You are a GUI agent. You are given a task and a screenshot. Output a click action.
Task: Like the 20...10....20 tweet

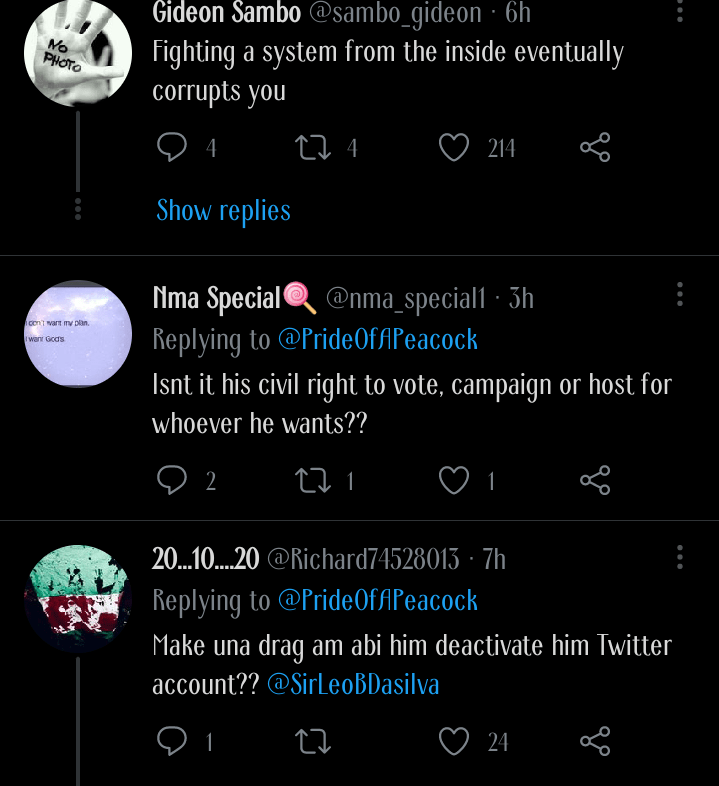(x=454, y=741)
